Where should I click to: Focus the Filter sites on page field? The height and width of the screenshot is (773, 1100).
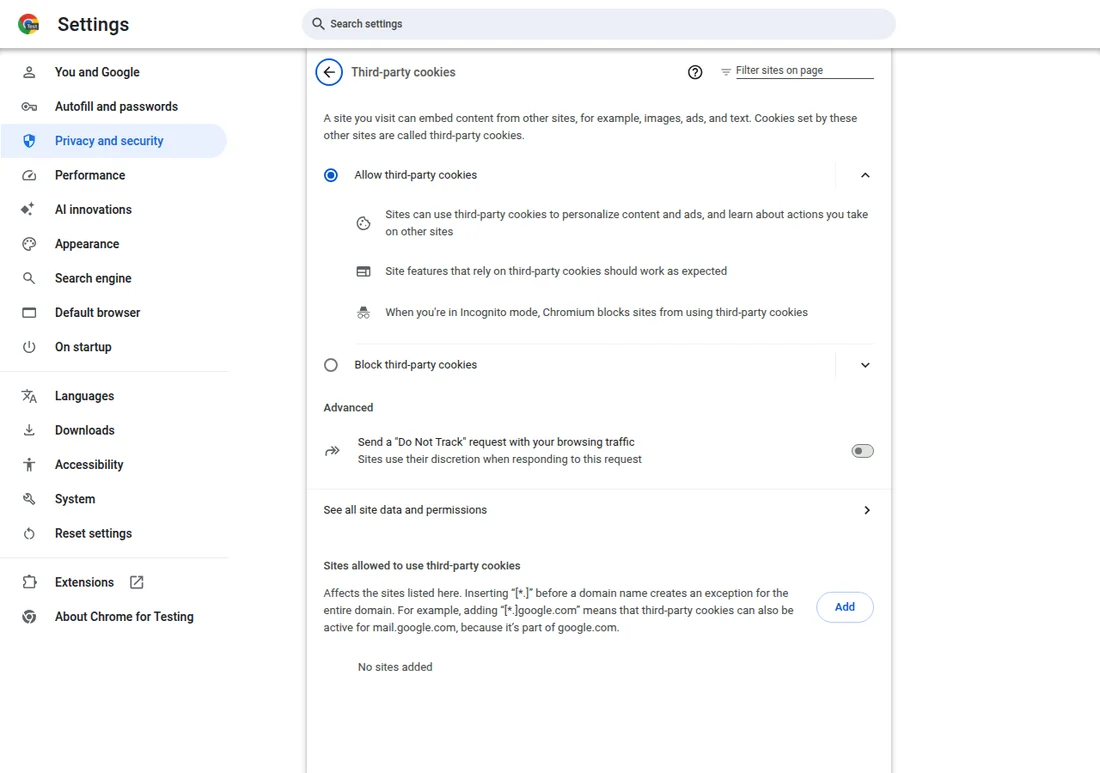[804, 71]
